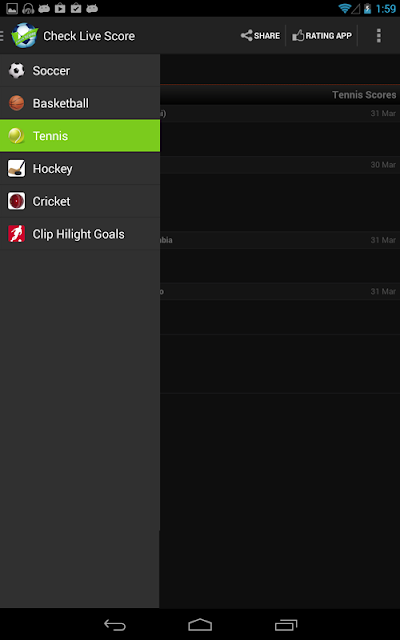Collapse the navigation drawer via hamburger icon
Viewport: 400px width, 640px height.
coord(2,36)
